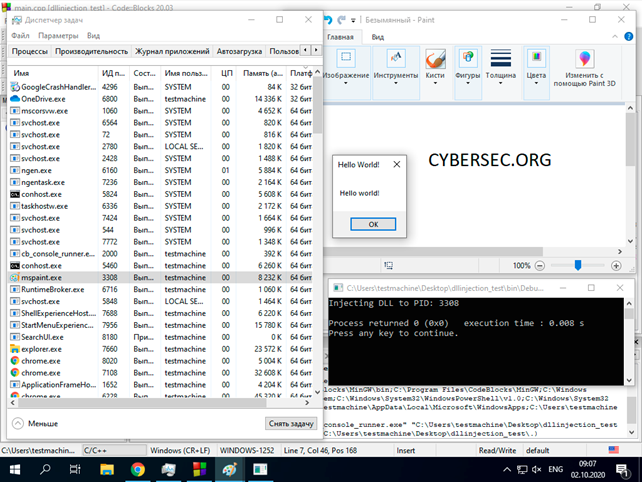642x482 pixels.
Task: Sort by the Память column header
Action: (x=262, y=73)
